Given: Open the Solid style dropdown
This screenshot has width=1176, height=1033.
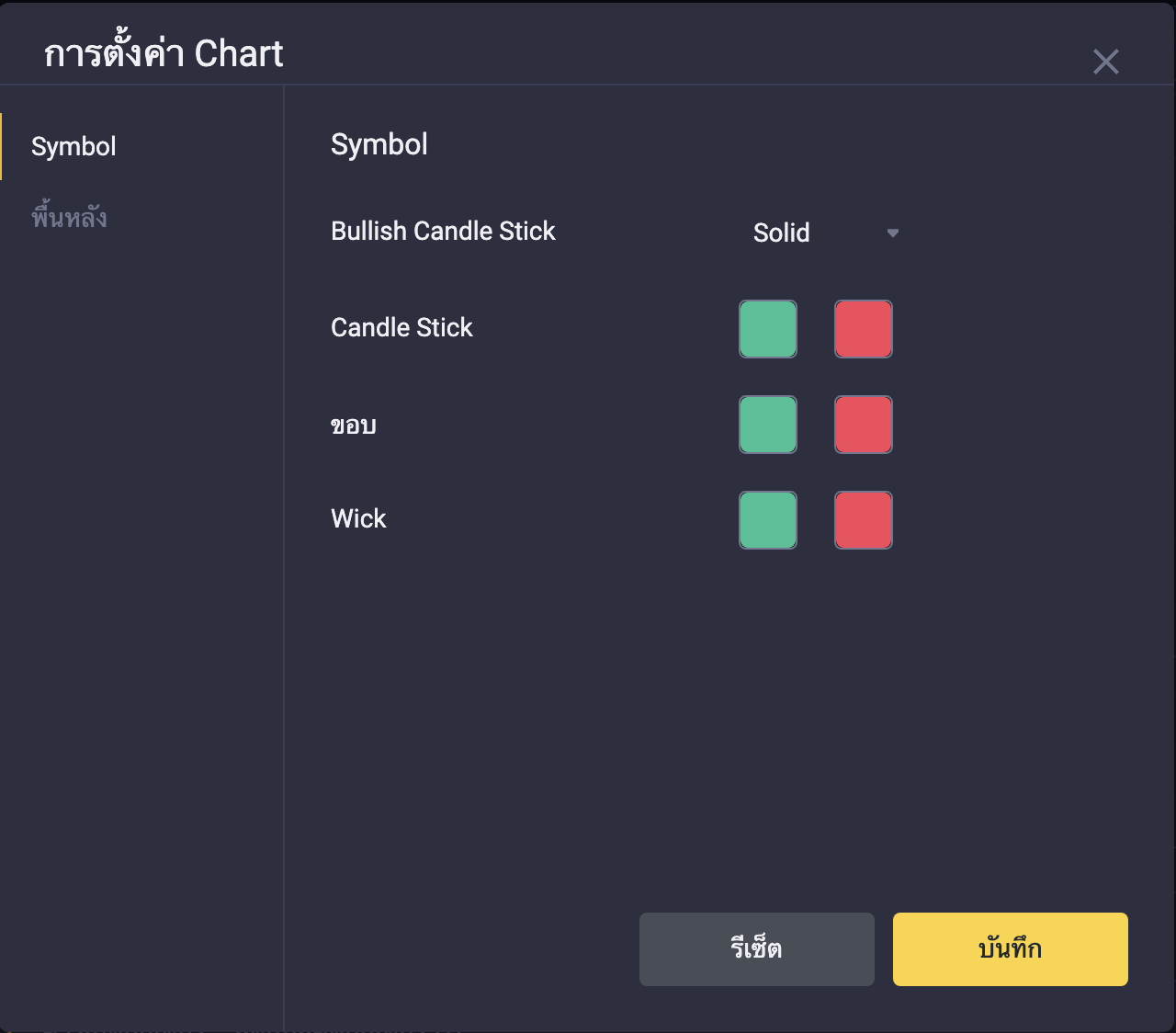Looking at the screenshot, I should (824, 233).
